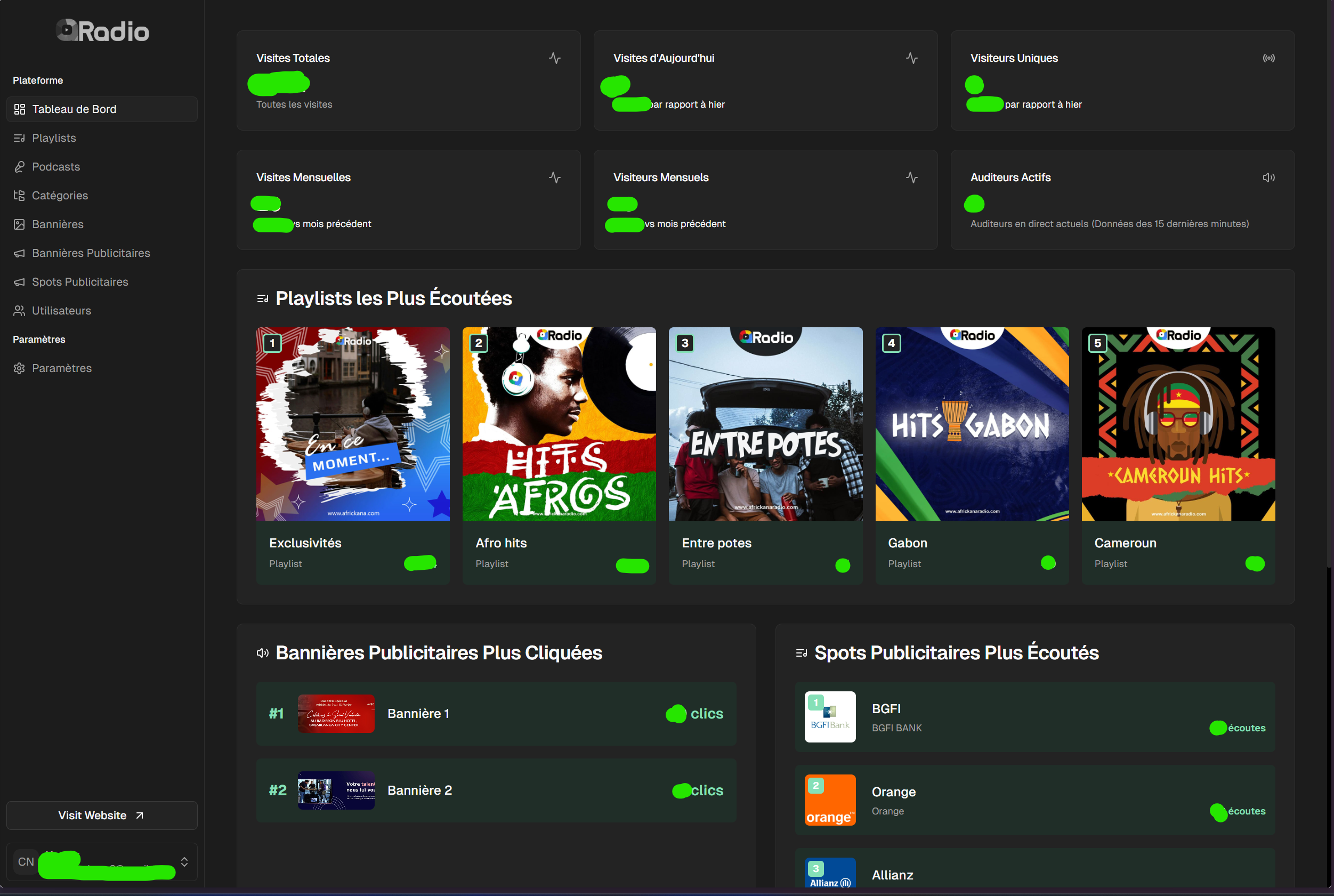The image size is (1334, 896).
Task: Open Utilisateurs with the people icon
Action: point(19,310)
